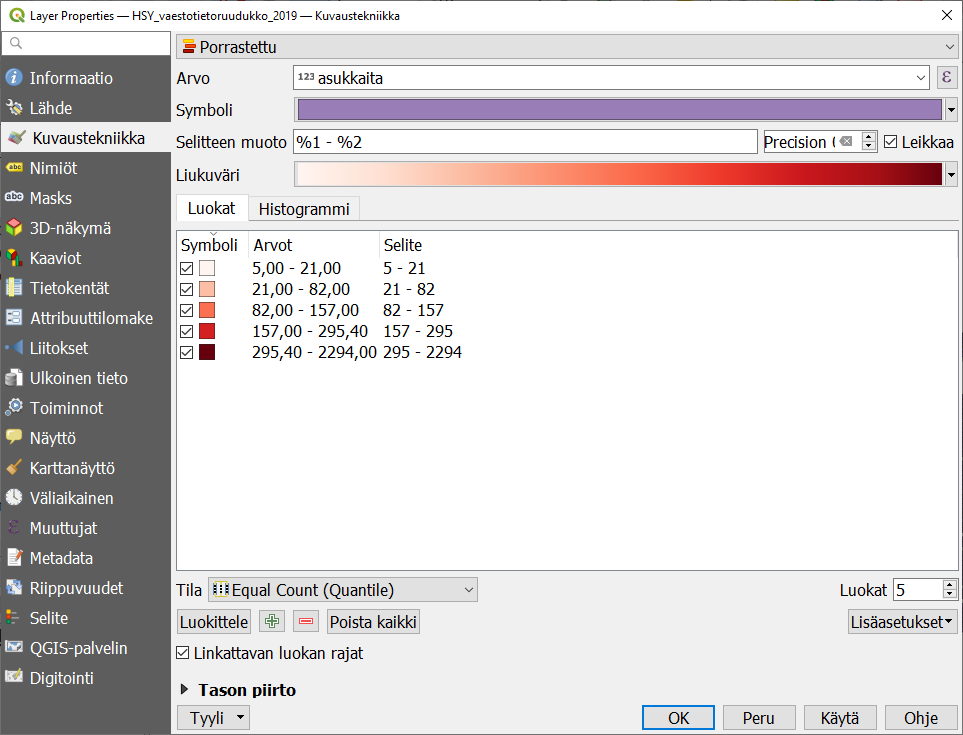Open the 3D-näkymä cube icon
The image size is (963, 735).
[14, 228]
